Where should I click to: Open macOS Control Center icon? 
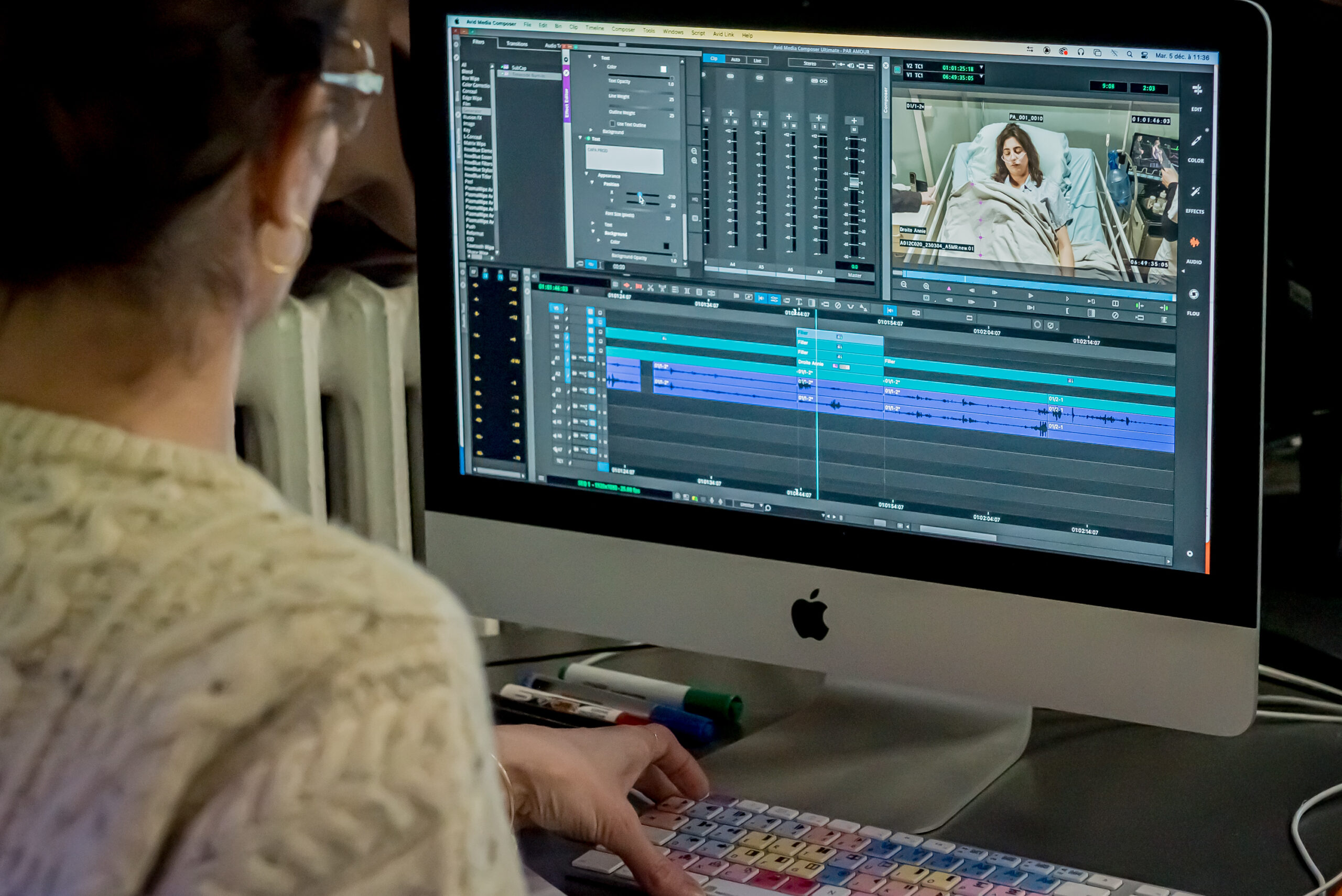(x=1144, y=55)
